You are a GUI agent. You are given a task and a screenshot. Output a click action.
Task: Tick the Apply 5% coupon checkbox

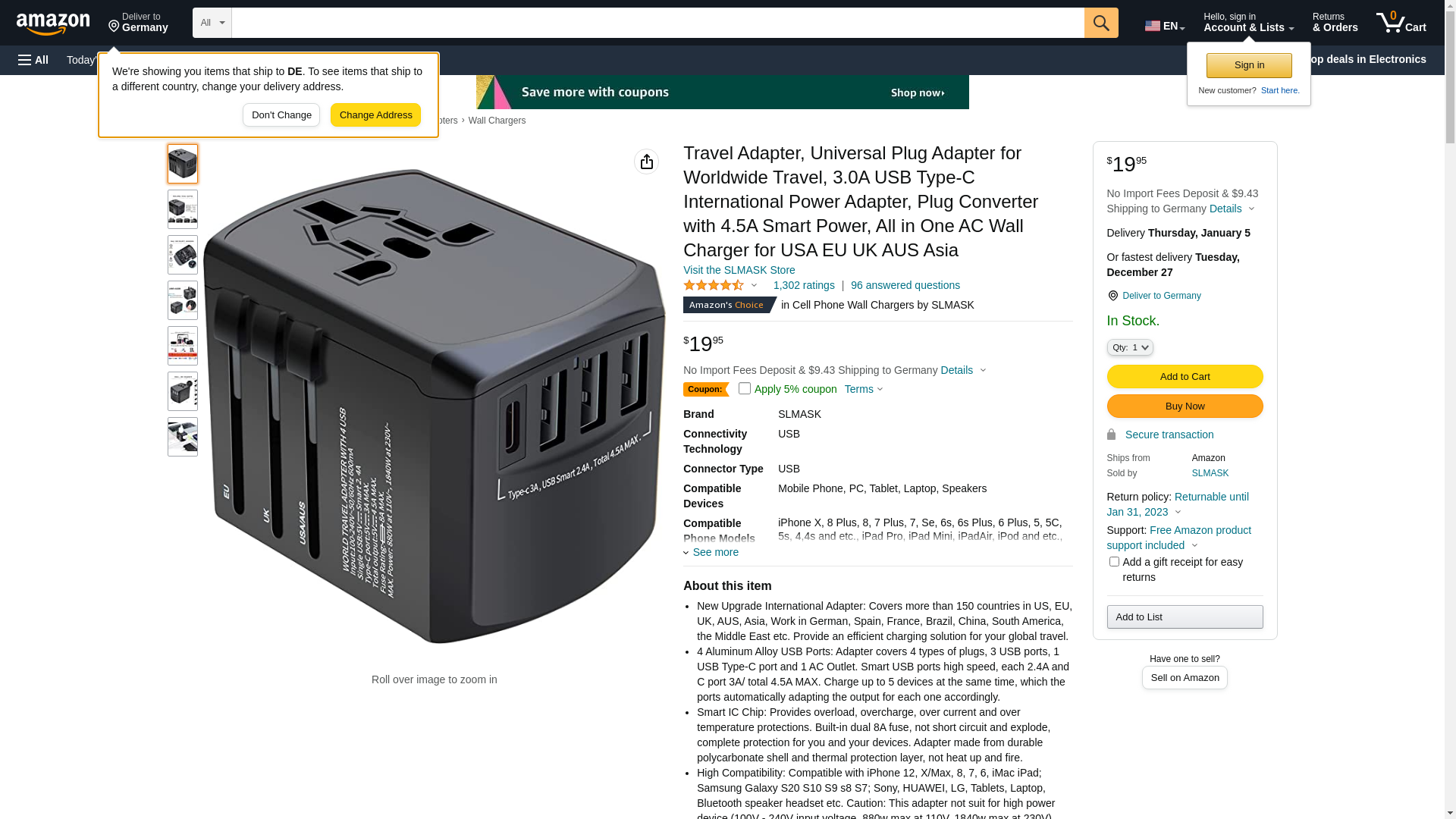click(745, 388)
